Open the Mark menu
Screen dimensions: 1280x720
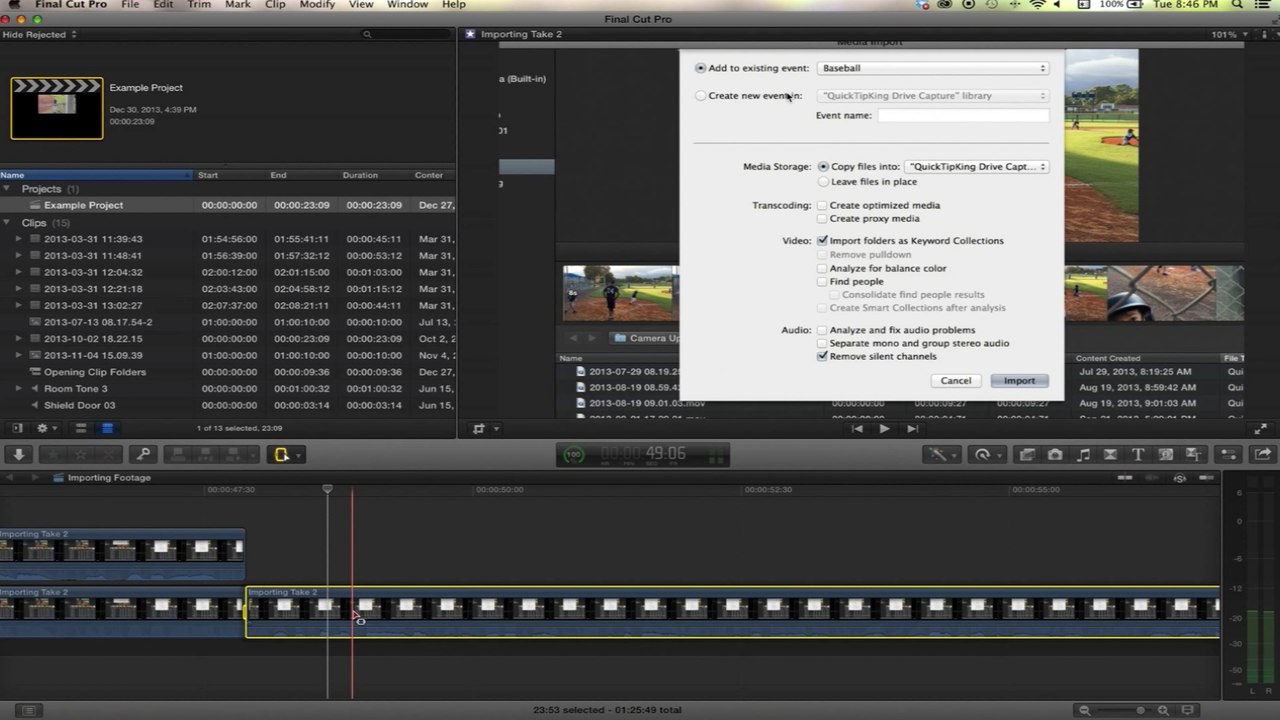(238, 5)
